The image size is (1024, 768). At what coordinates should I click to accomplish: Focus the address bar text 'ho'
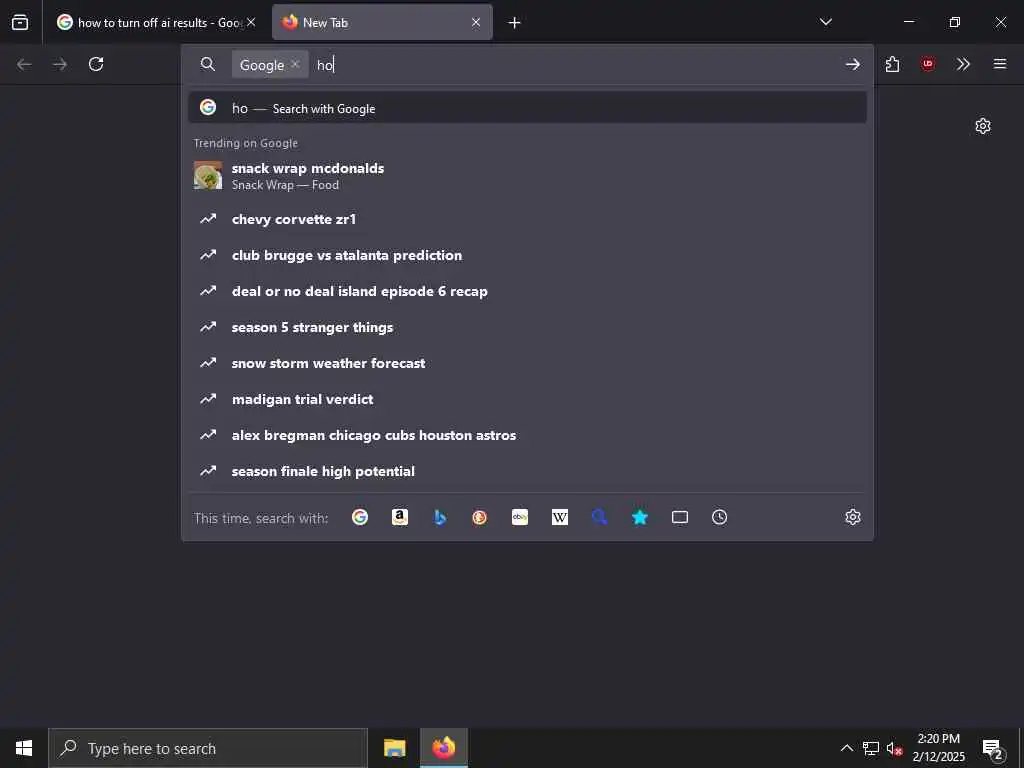pyautogui.click(x=325, y=65)
